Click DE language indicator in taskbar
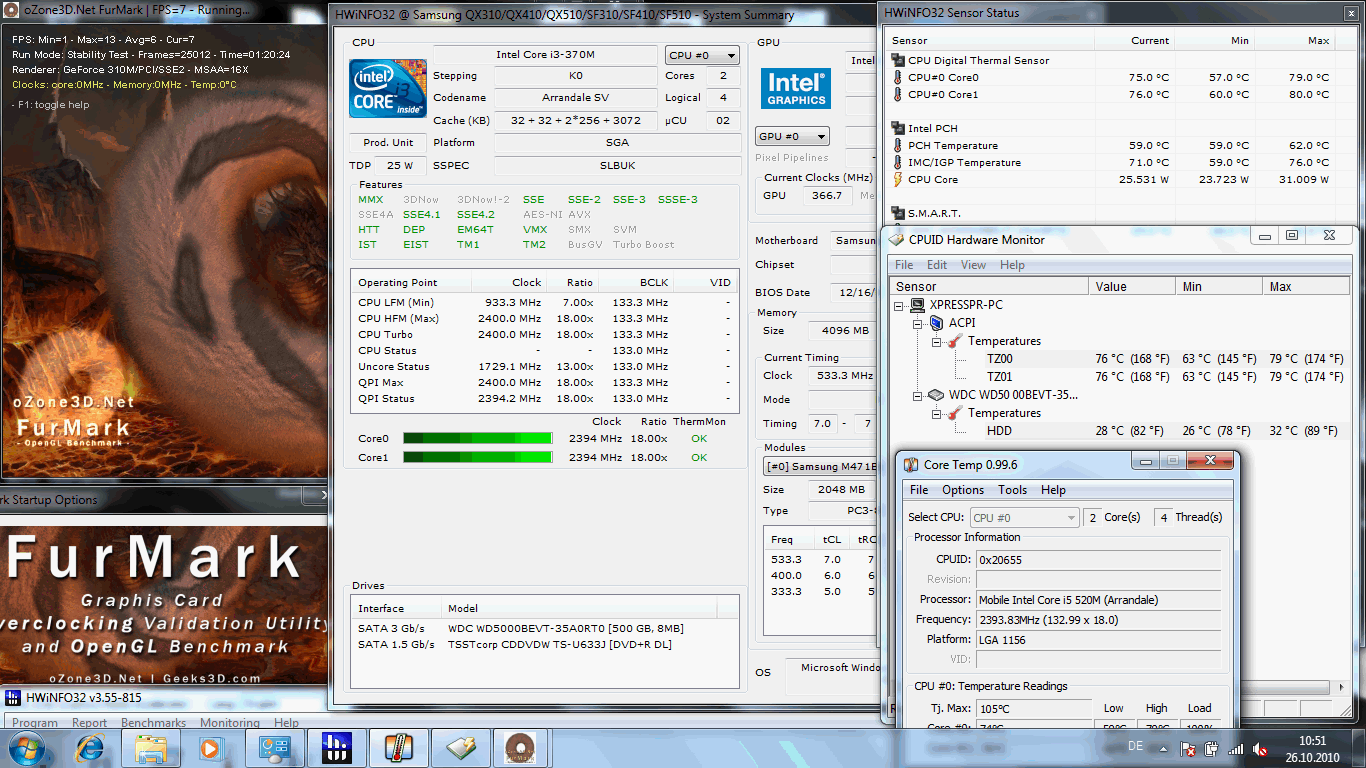The height and width of the screenshot is (768, 1366). tap(1135, 746)
